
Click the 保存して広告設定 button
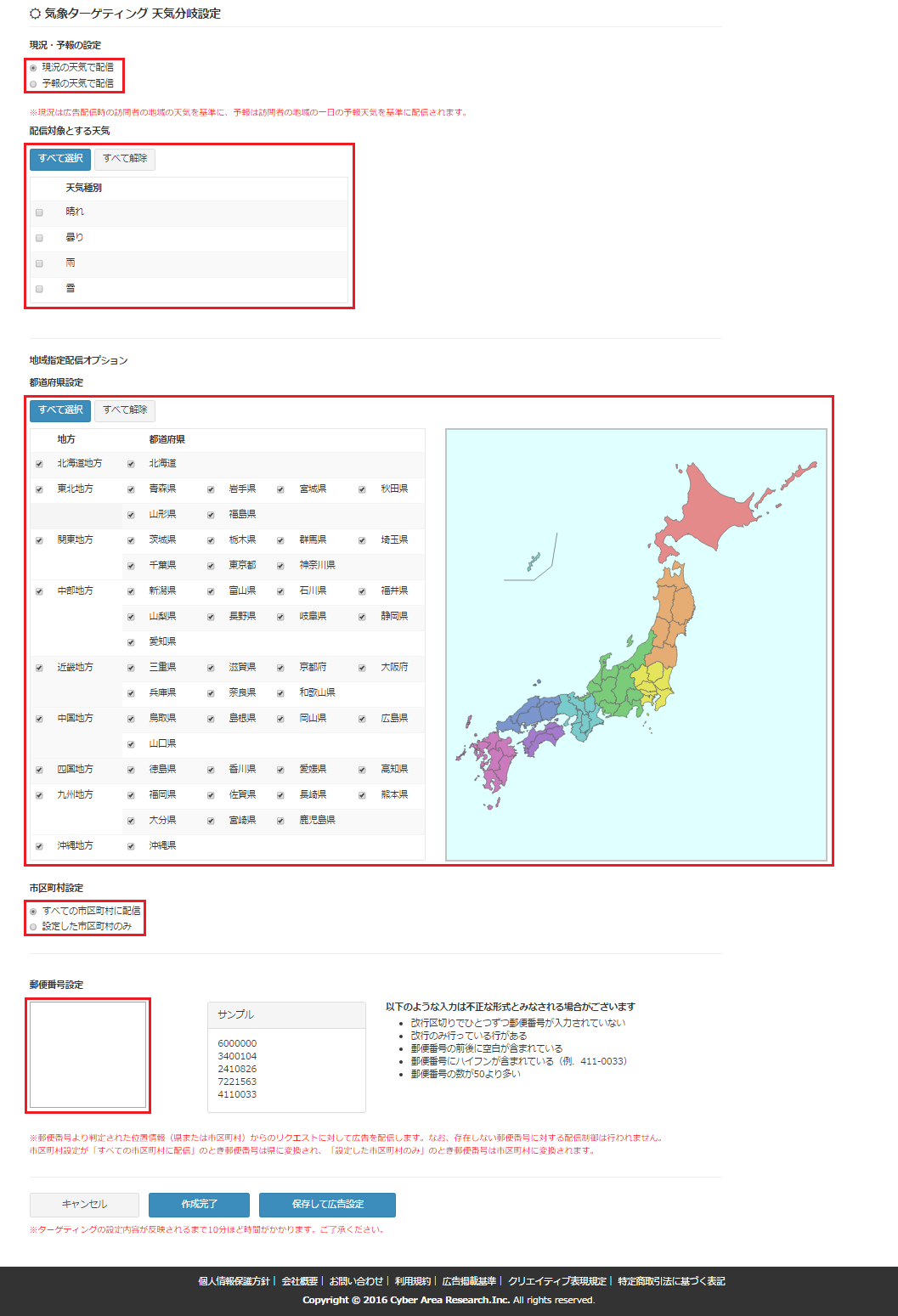click(x=327, y=1205)
